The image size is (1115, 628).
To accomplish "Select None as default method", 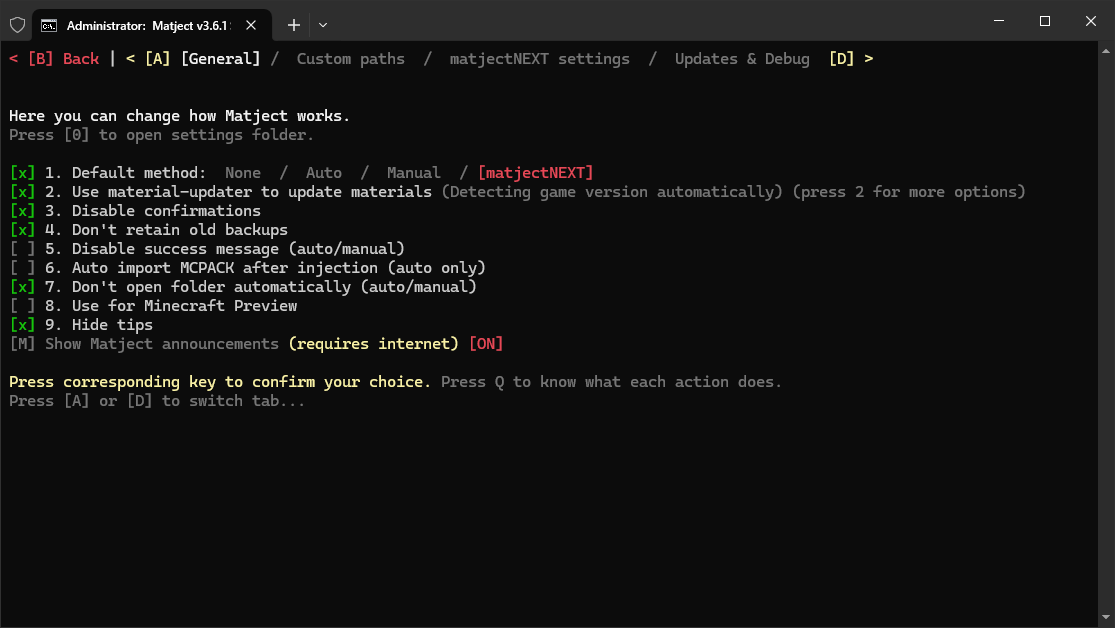I will coord(242,173).
